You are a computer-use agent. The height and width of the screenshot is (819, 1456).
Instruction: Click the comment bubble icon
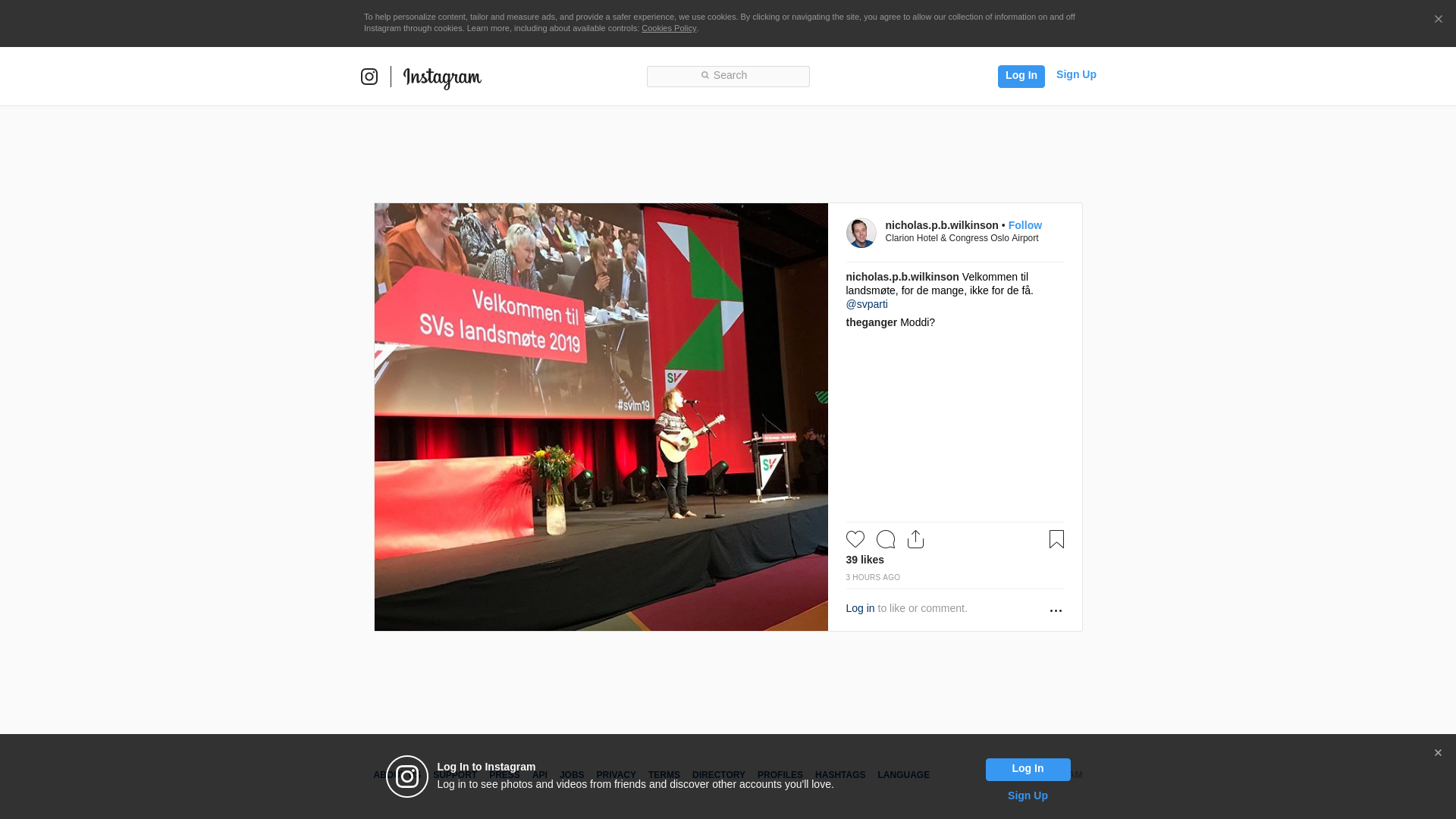click(x=885, y=539)
